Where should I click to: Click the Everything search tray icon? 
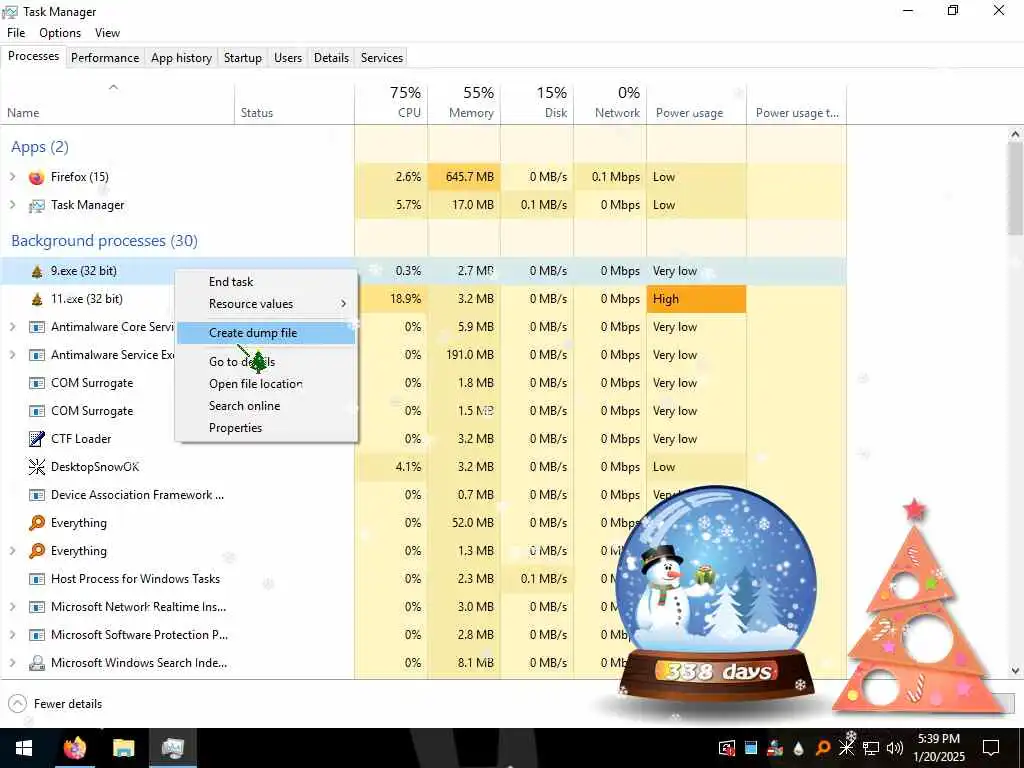823,748
